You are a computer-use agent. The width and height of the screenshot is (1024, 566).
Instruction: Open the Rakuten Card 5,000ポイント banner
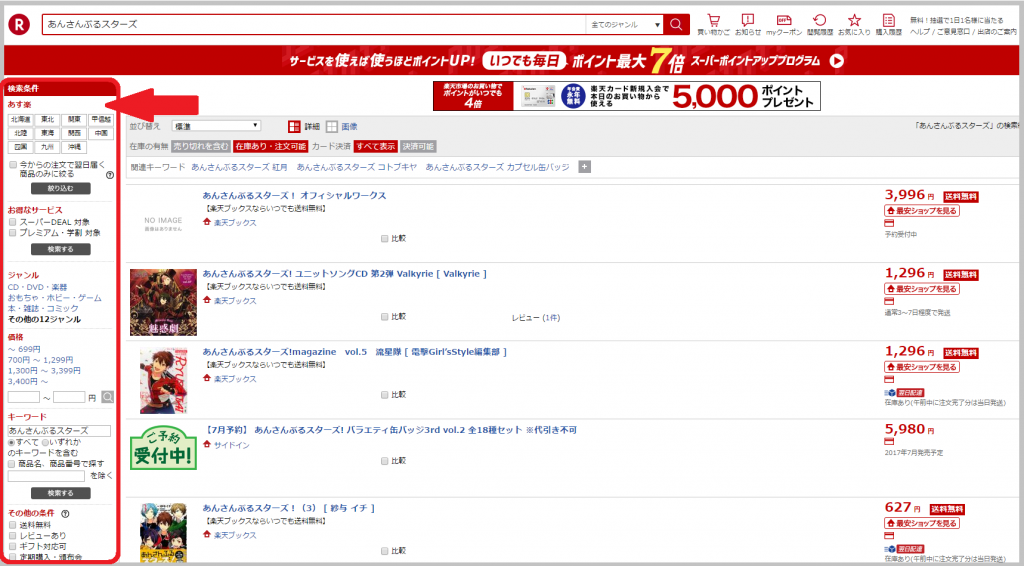coord(626,96)
